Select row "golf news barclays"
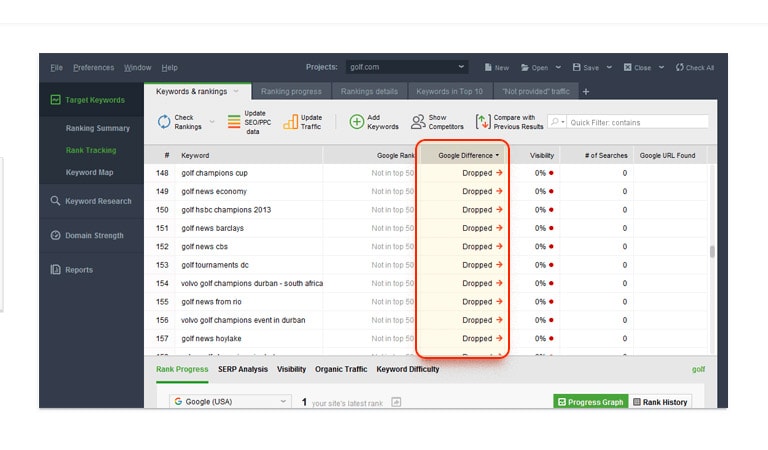The width and height of the screenshot is (768, 450). point(426,228)
